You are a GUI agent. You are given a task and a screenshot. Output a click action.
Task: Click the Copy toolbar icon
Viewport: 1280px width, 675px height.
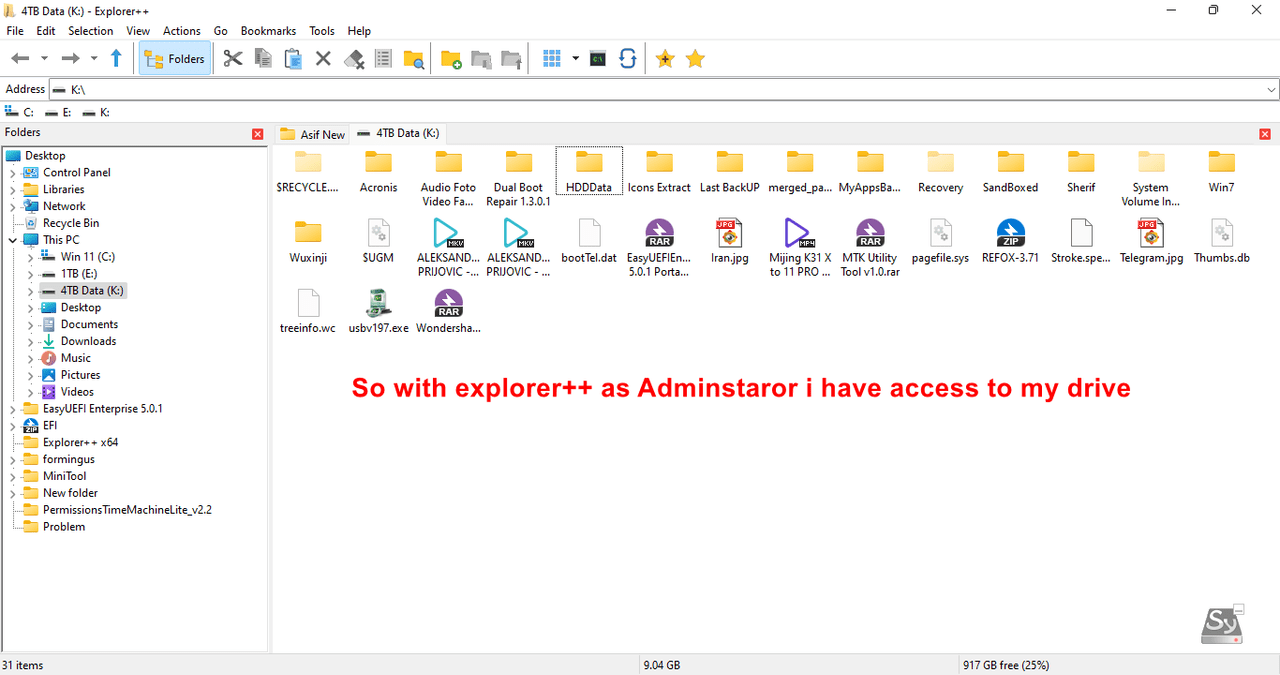pyautogui.click(x=263, y=59)
